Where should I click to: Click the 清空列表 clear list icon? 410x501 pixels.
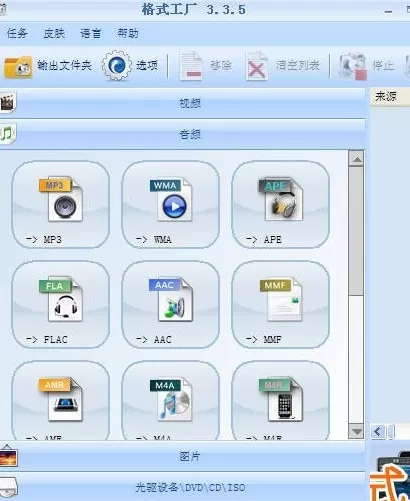pyautogui.click(x=256, y=66)
